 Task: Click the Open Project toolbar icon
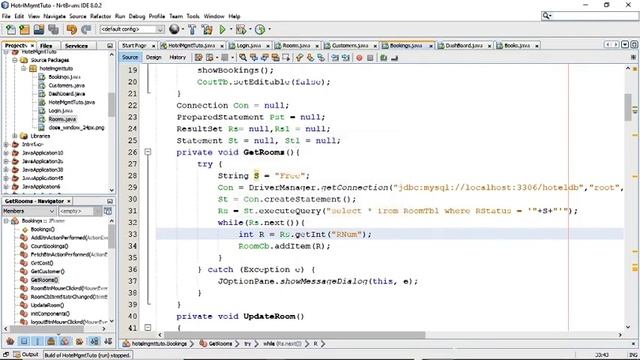point(39,29)
